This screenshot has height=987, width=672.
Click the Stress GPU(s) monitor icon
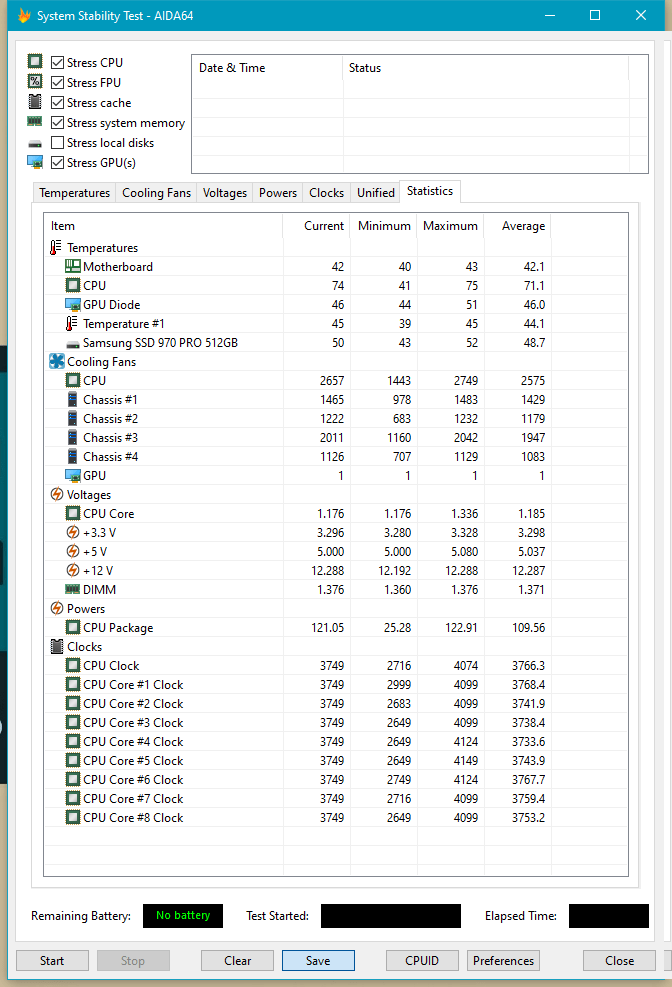35,162
